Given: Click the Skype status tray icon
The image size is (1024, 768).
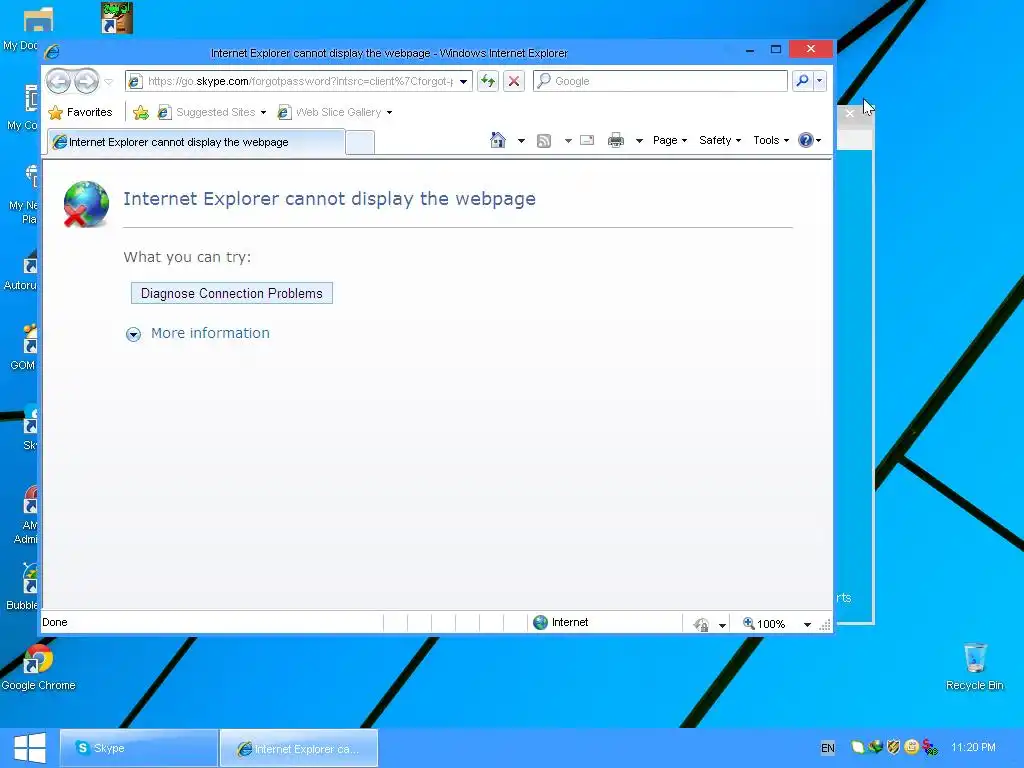Looking at the screenshot, I should click(x=930, y=747).
